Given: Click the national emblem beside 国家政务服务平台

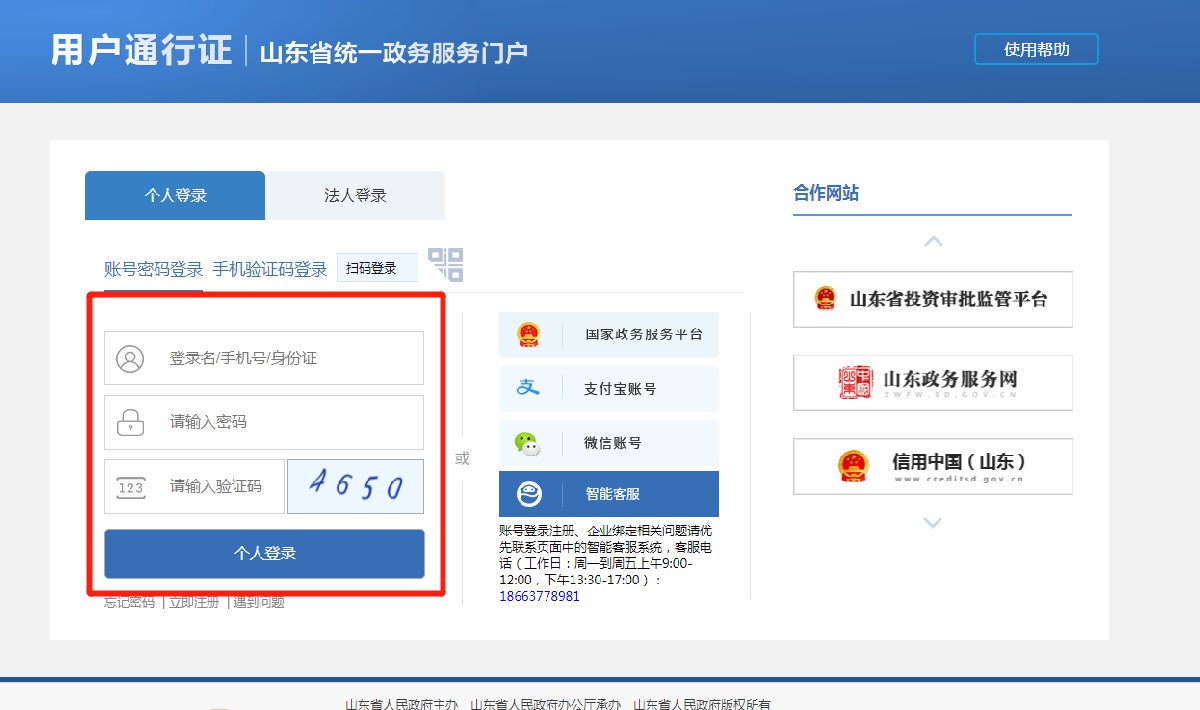Looking at the screenshot, I should pos(528,334).
